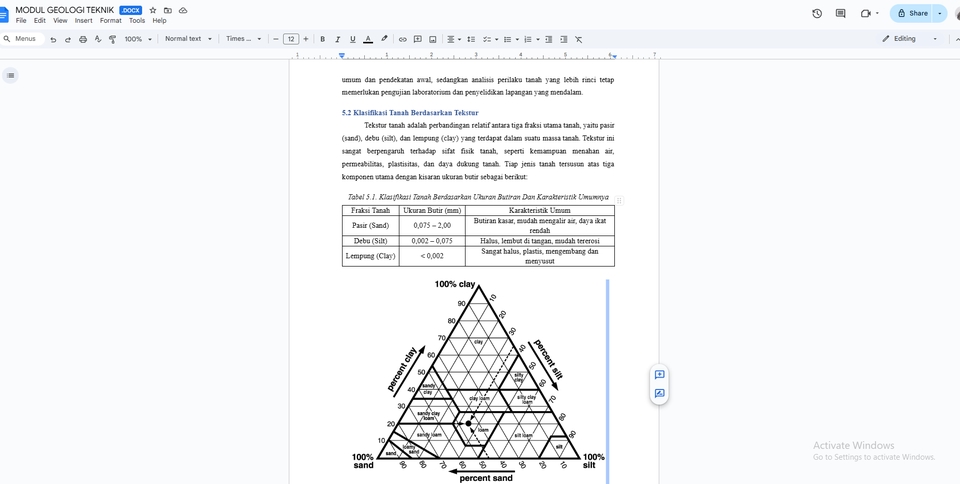Toggle underline formatting
The height and width of the screenshot is (484, 960).
[x=352, y=39]
